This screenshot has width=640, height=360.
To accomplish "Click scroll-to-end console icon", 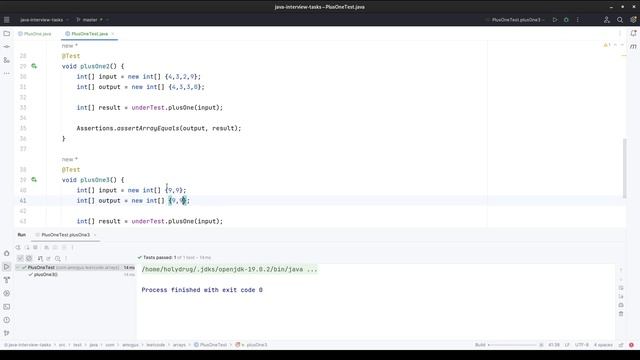I will coord(621,296).
